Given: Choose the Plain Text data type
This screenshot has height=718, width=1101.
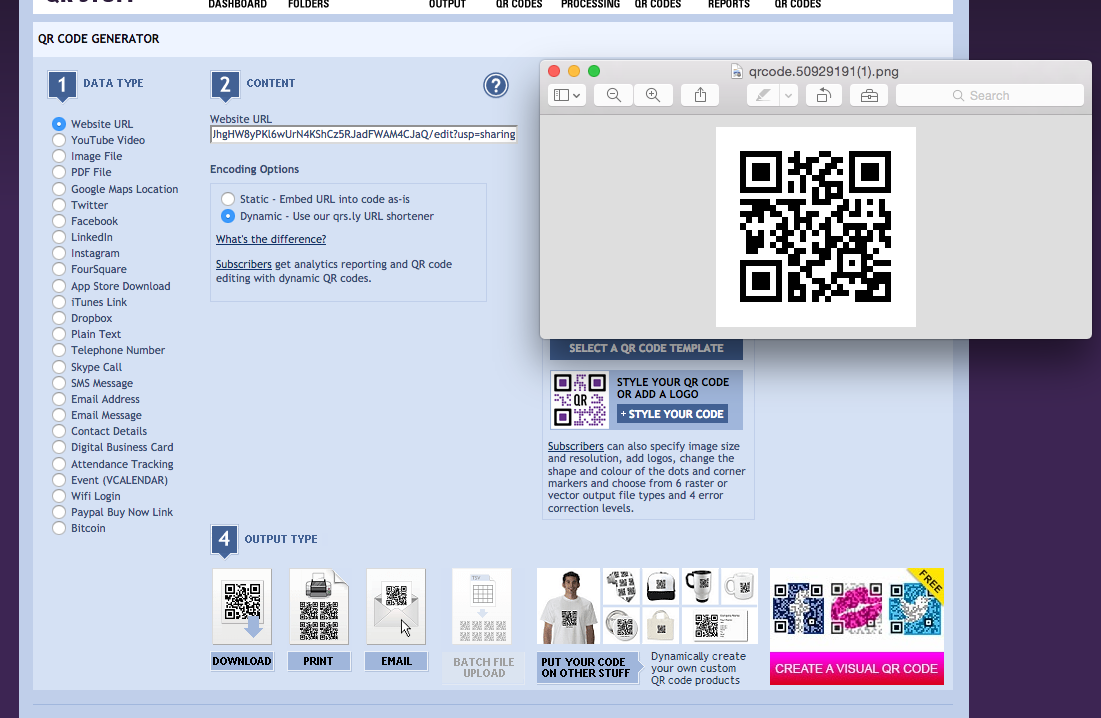Looking at the screenshot, I should 58,334.
